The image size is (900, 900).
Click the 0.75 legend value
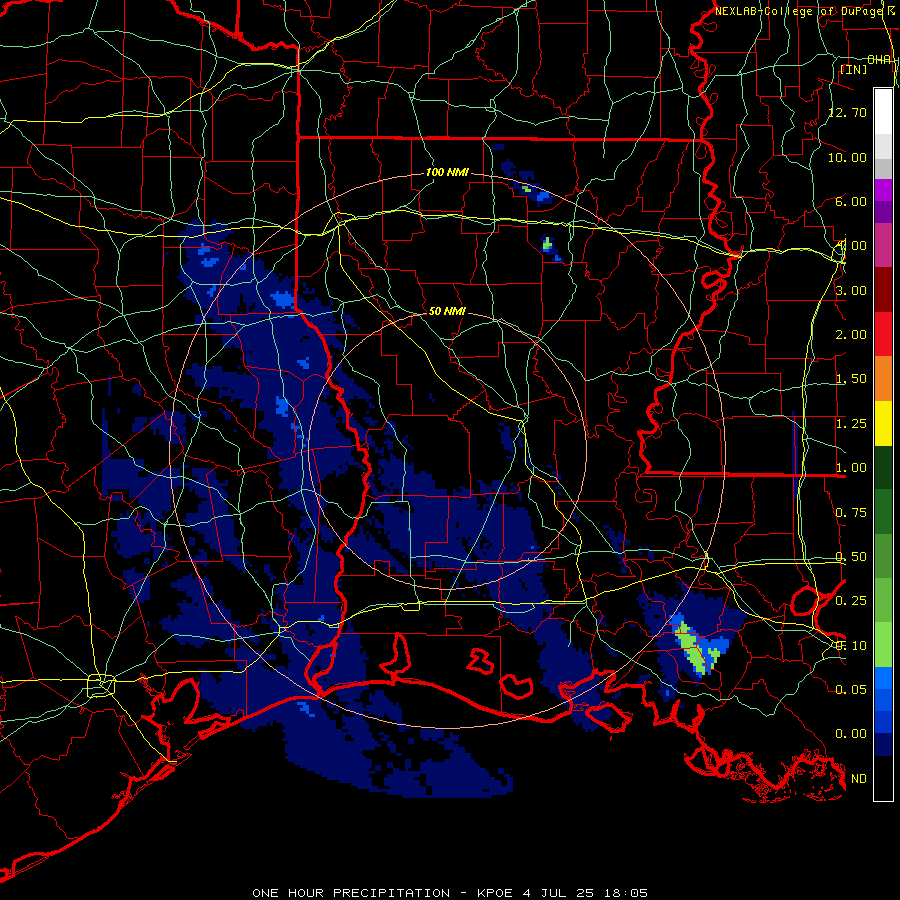pyautogui.click(x=851, y=513)
